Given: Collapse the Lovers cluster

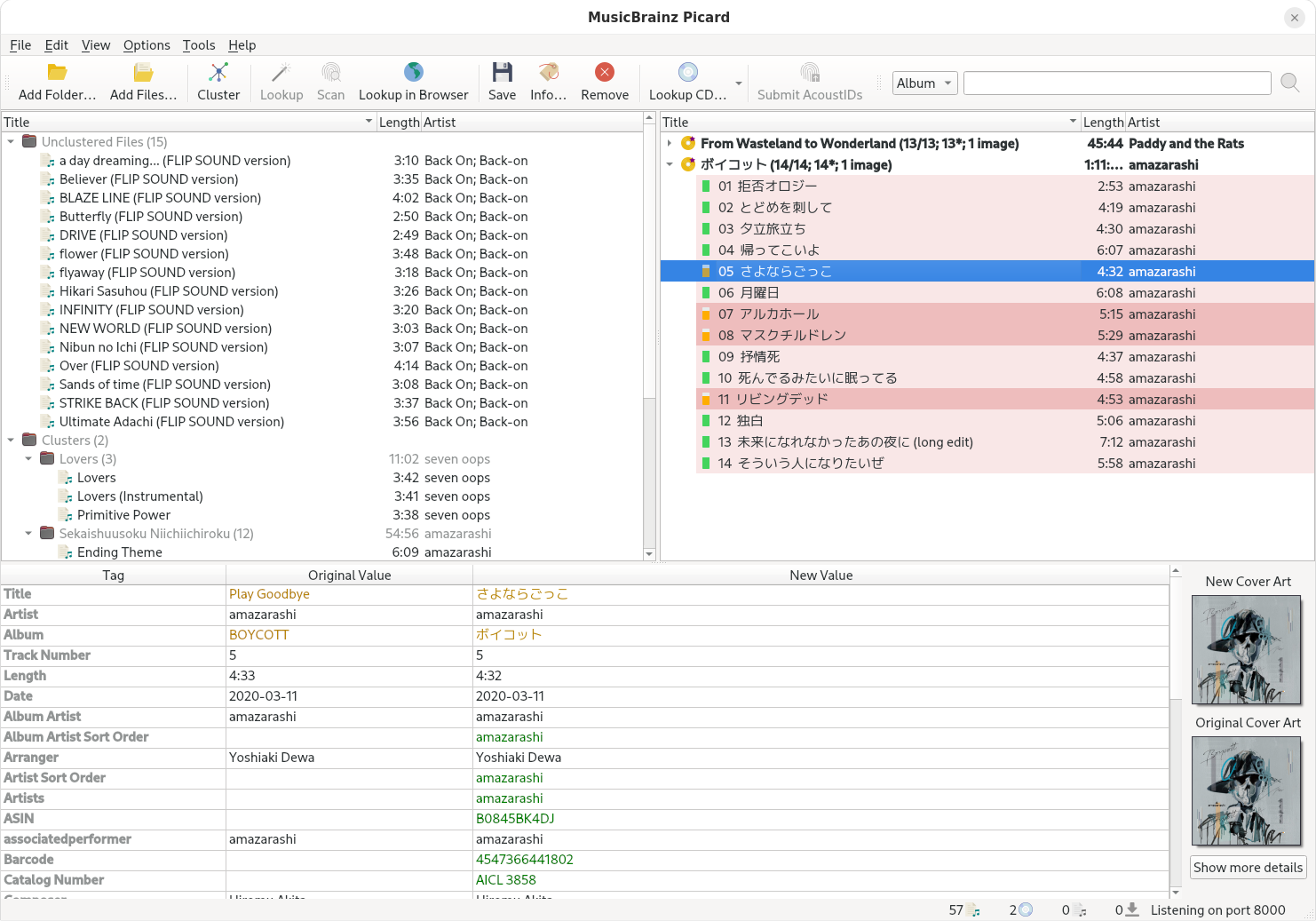Looking at the screenshot, I should pos(28,459).
